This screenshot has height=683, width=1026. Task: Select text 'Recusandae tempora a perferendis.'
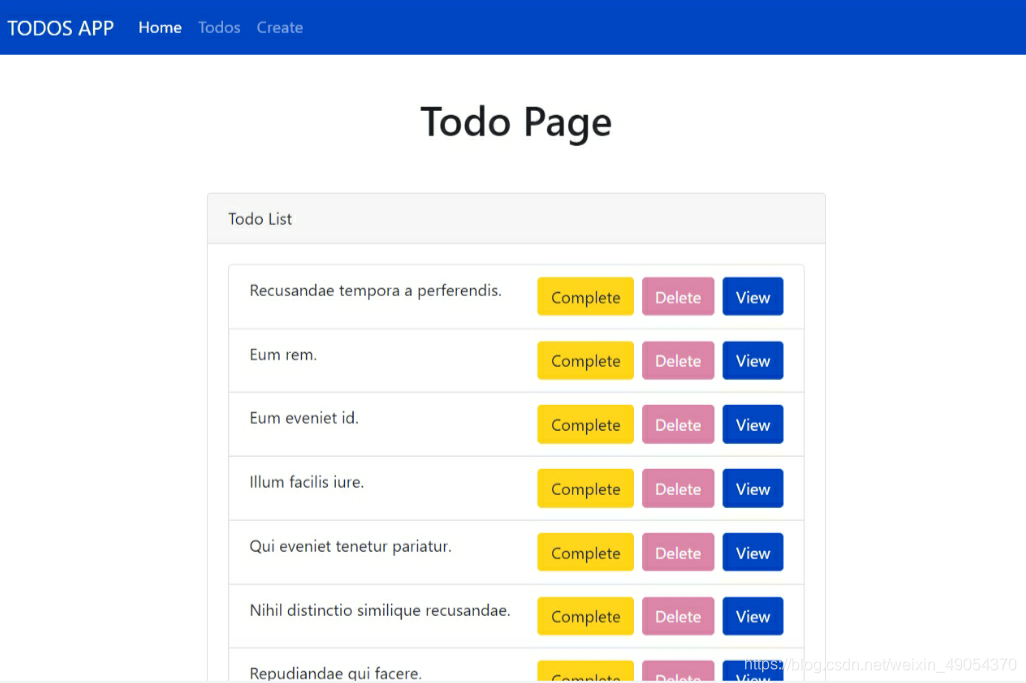coord(375,290)
